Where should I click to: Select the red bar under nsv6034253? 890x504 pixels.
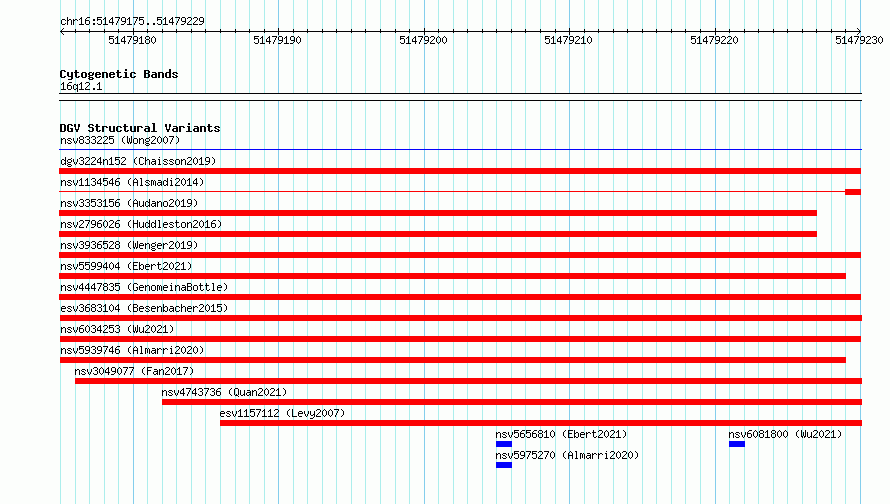pyautogui.click(x=460, y=339)
